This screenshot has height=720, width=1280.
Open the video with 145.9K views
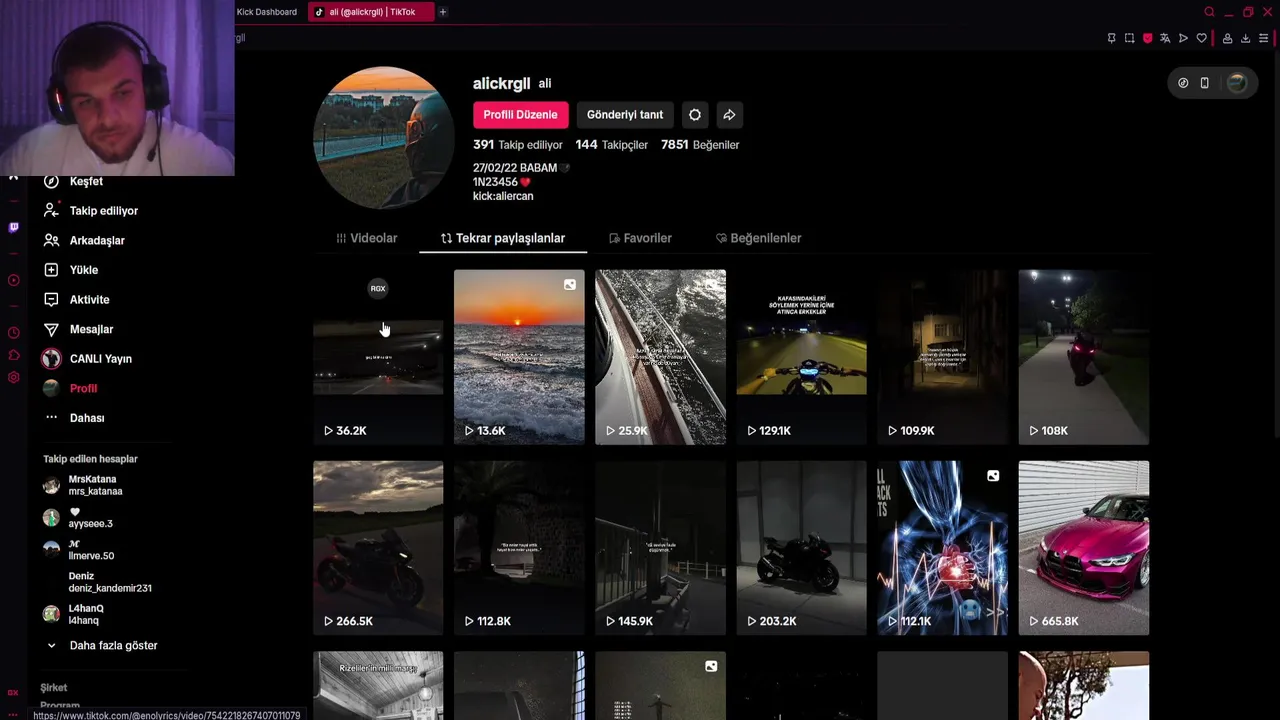pos(660,548)
